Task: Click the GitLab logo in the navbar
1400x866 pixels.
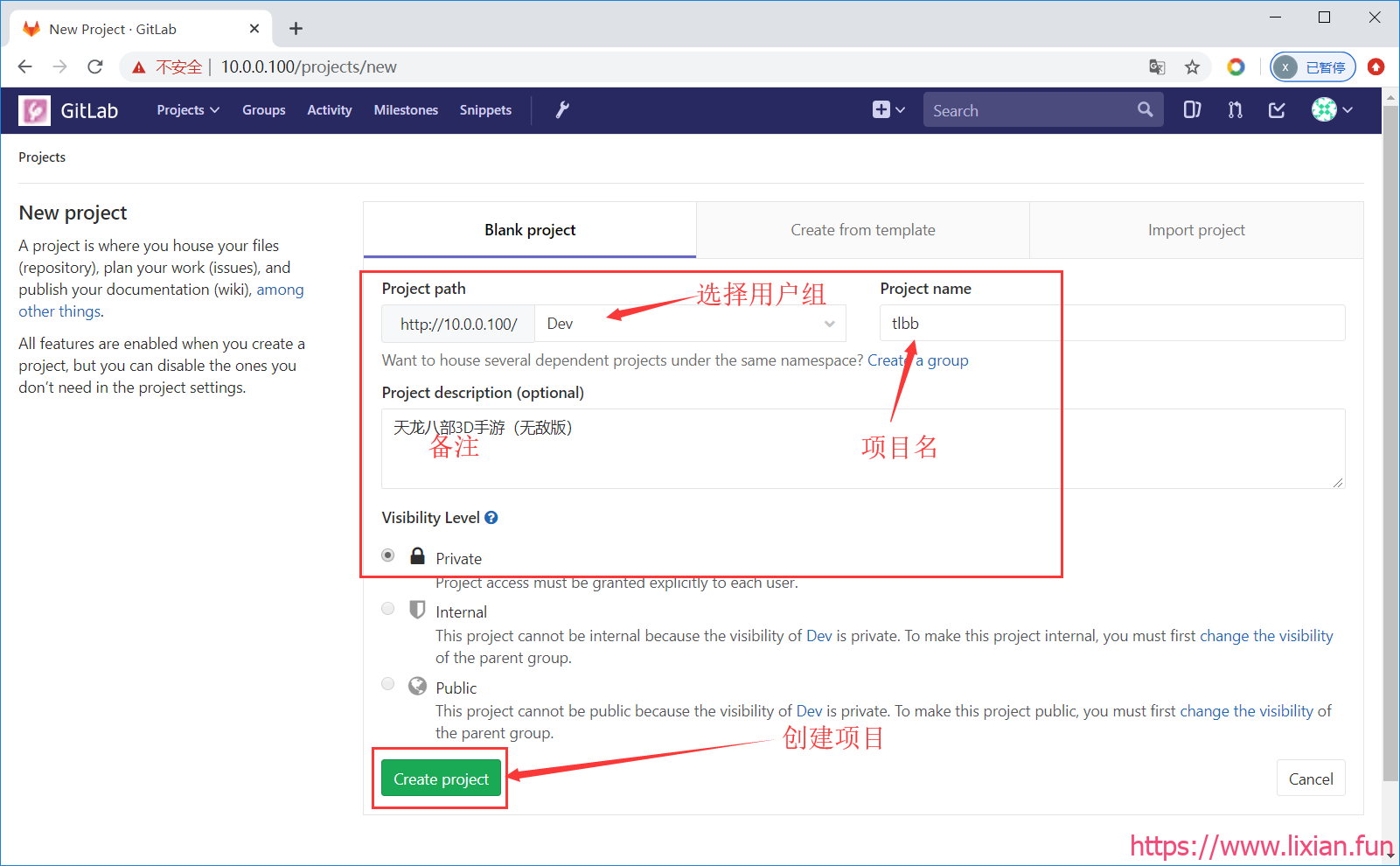Action: (35, 110)
